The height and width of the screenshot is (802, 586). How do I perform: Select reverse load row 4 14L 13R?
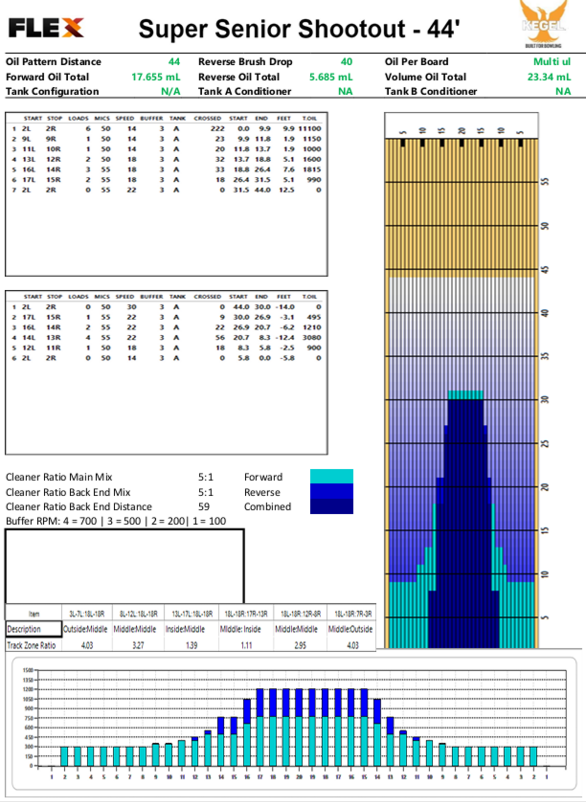[166, 338]
